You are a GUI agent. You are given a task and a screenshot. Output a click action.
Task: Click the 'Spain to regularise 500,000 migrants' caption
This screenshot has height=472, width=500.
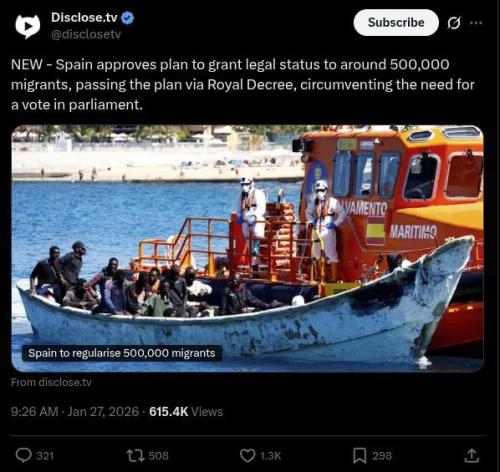122,353
